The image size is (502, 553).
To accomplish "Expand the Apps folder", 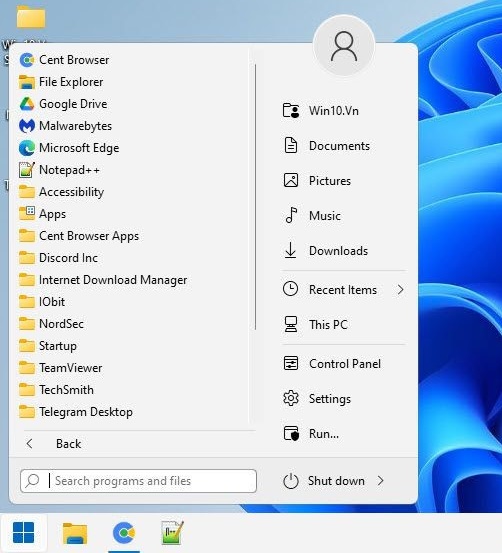I will point(42,214).
